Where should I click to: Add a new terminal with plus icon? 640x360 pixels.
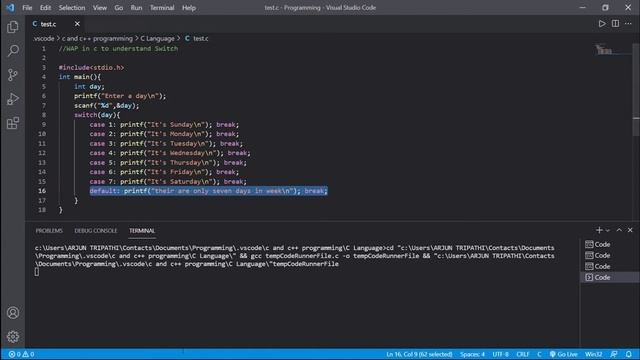599,230
